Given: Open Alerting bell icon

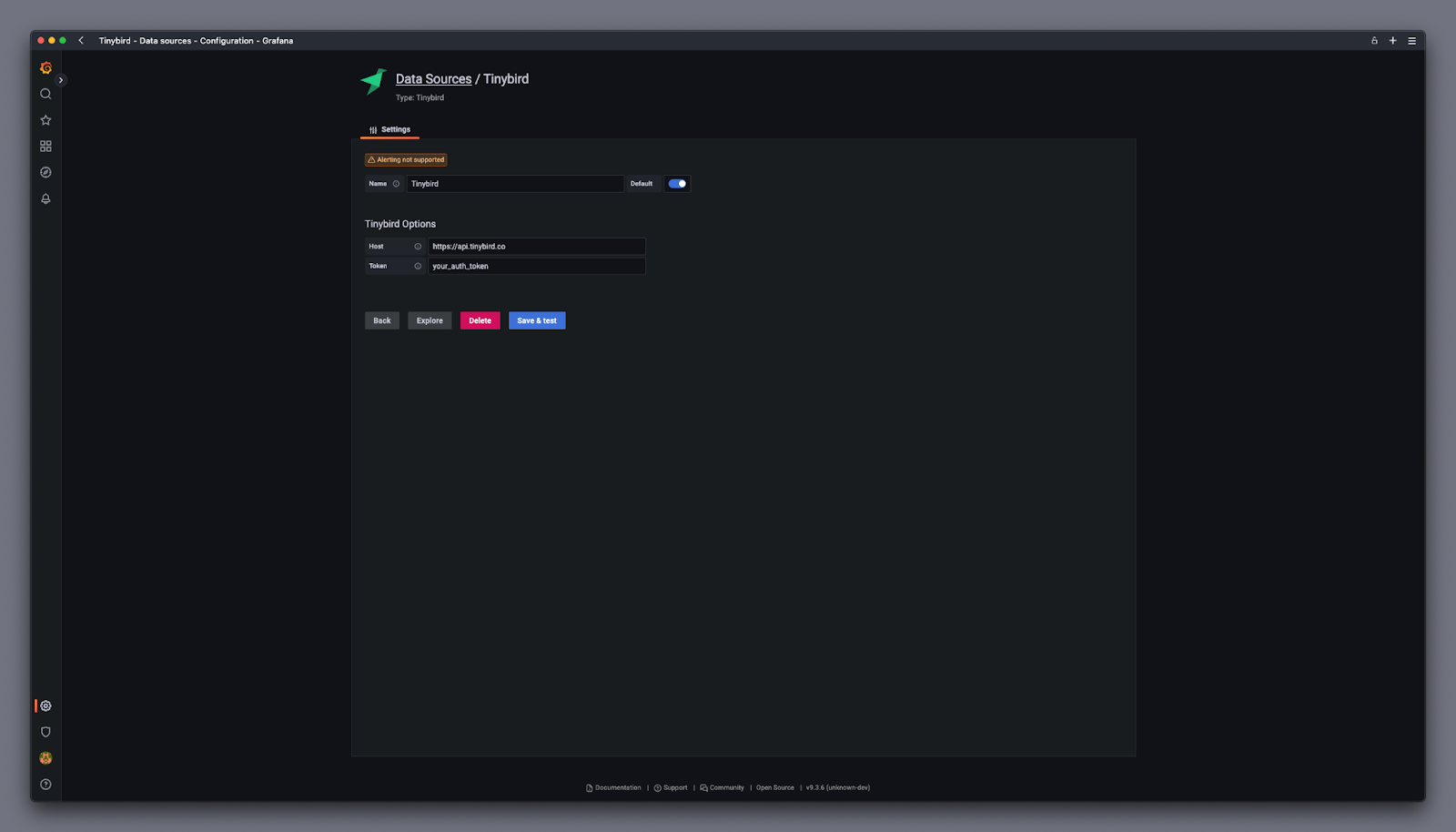Looking at the screenshot, I should point(45,198).
